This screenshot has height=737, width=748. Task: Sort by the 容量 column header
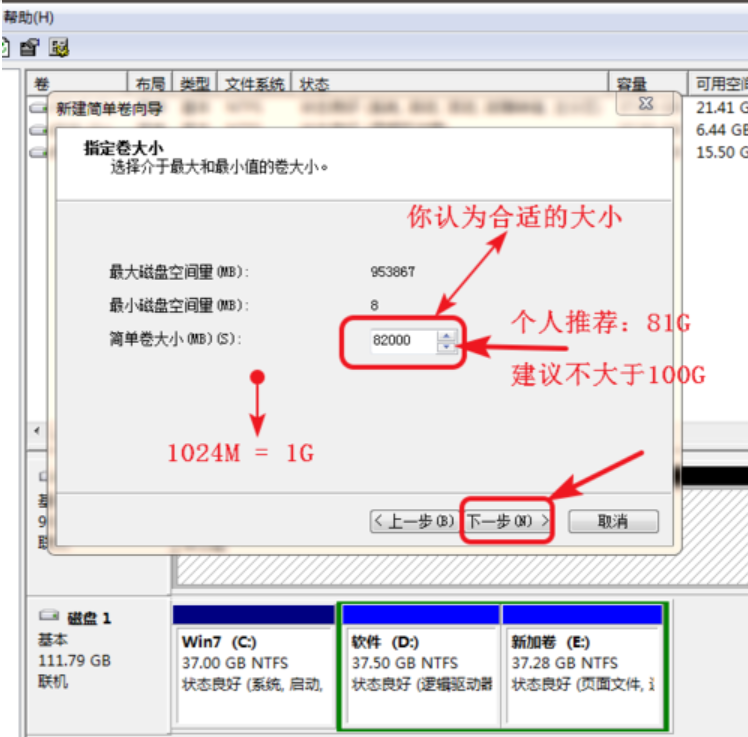(x=646, y=84)
